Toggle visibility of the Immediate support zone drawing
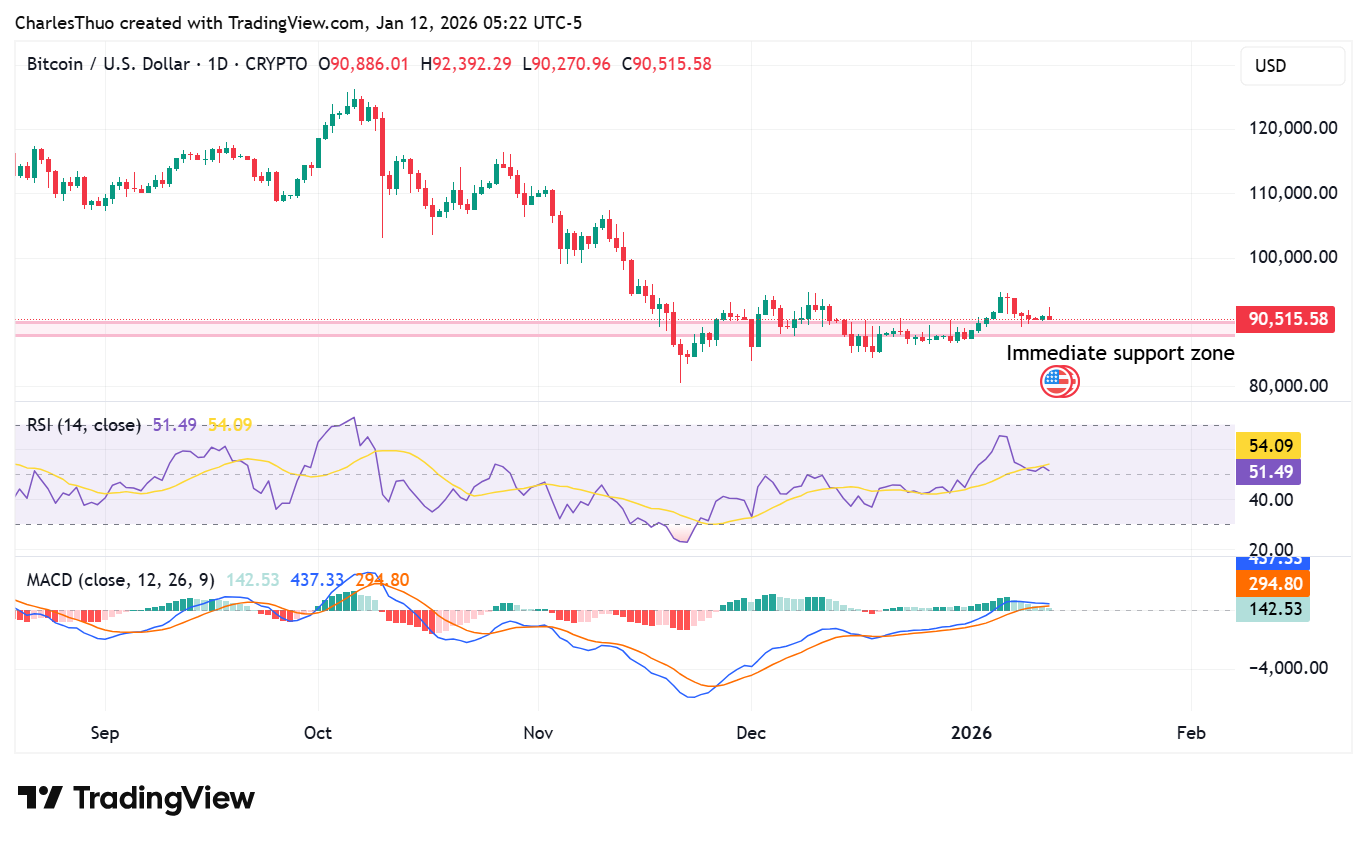 click(1121, 353)
